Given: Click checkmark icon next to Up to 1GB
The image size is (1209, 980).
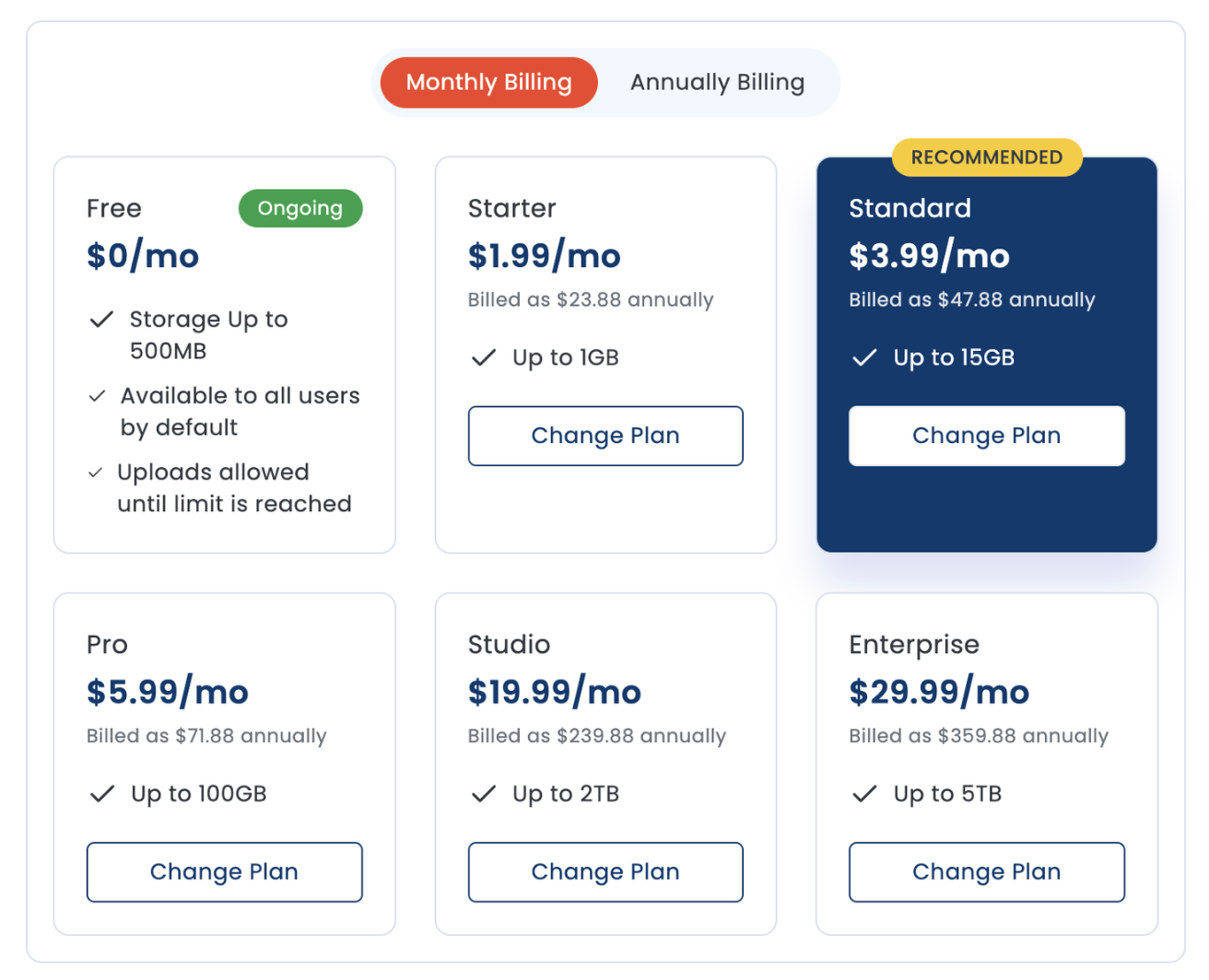Looking at the screenshot, I should pos(484,357).
